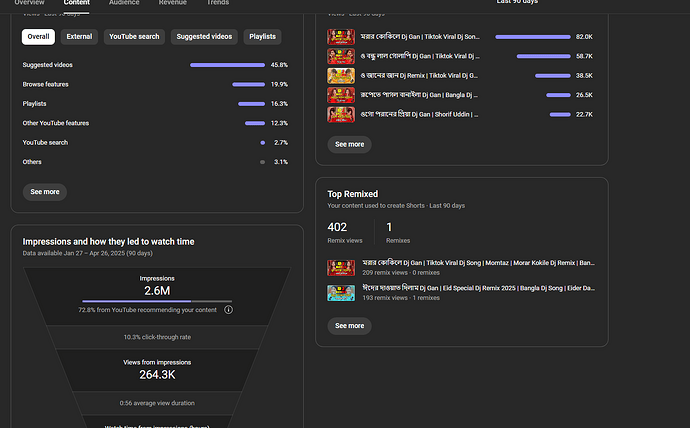This screenshot has width=690, height=428.
Task: Open the Dj Remix video title with 38.5K views
Action: pyautogui.click(x=419, y=75)
